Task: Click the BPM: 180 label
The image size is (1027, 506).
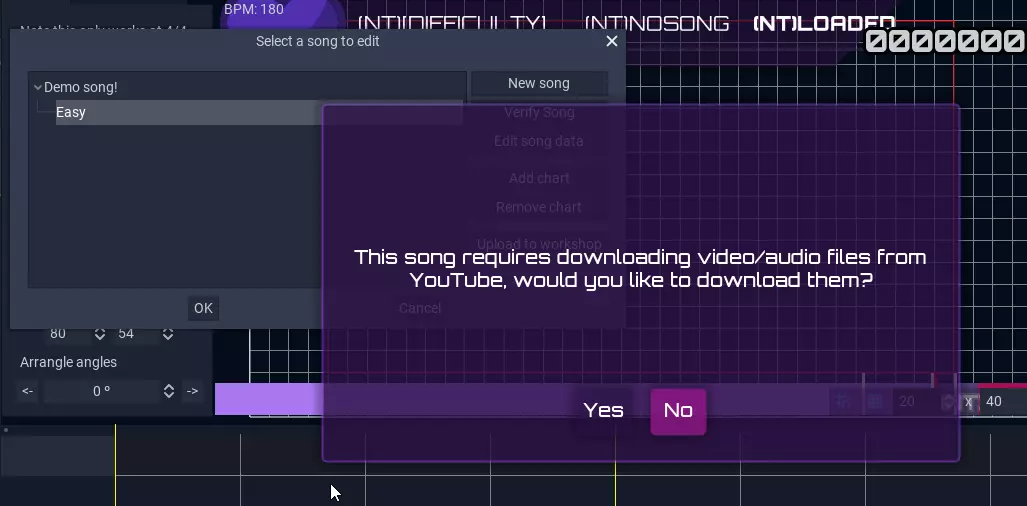Action: pos(253,10)
